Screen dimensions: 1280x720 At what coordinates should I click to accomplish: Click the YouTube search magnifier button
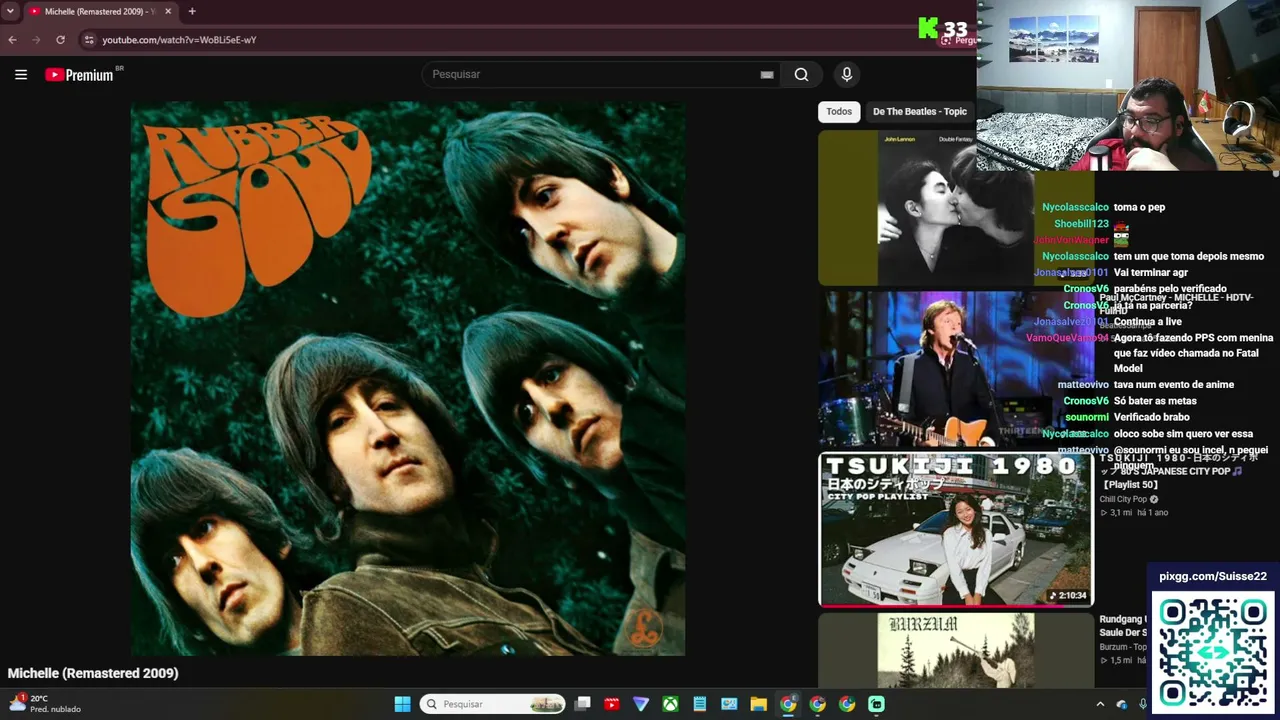pyautogui.click(x=801, y=74)
